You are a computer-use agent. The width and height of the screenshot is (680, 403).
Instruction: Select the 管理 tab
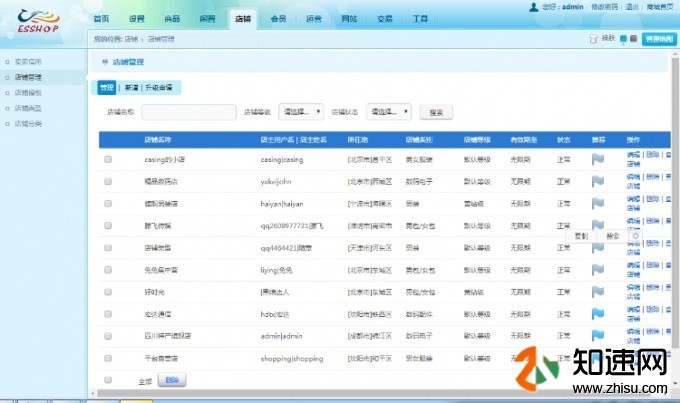point(107,88)
